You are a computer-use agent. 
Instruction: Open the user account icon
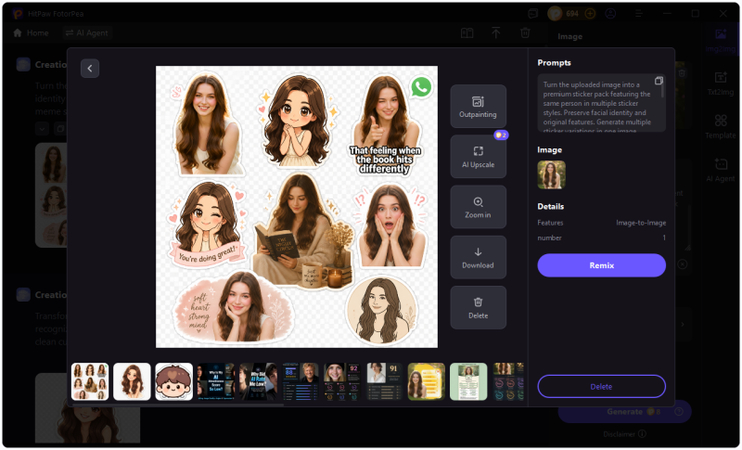click(x=610, y=14)
